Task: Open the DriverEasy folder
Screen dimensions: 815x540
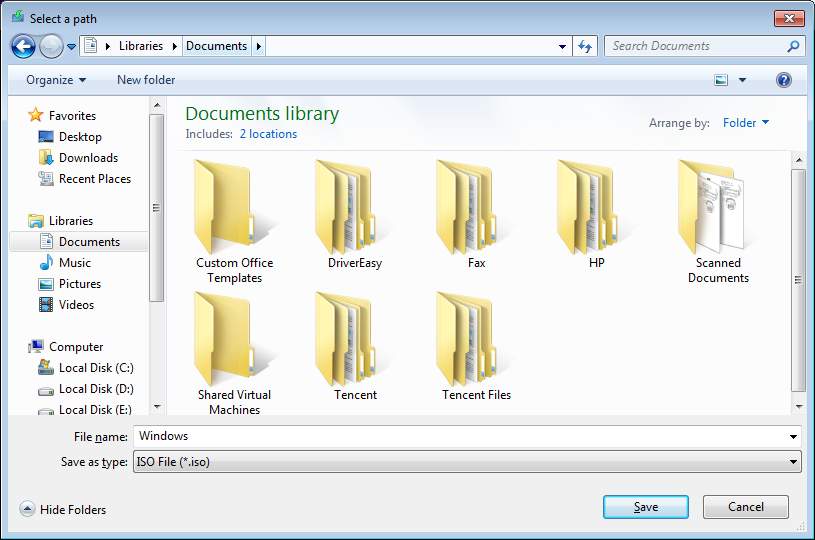Action: pos(354,216)
